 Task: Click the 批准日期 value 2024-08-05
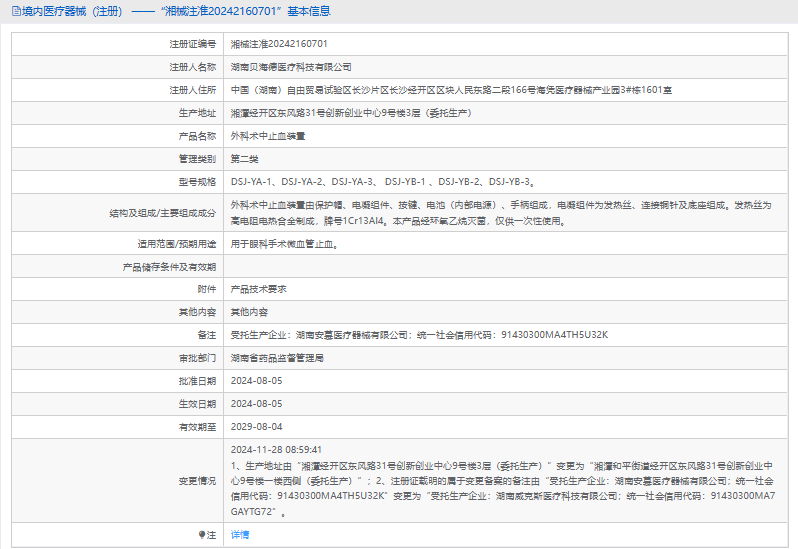(x=256, y=381)
